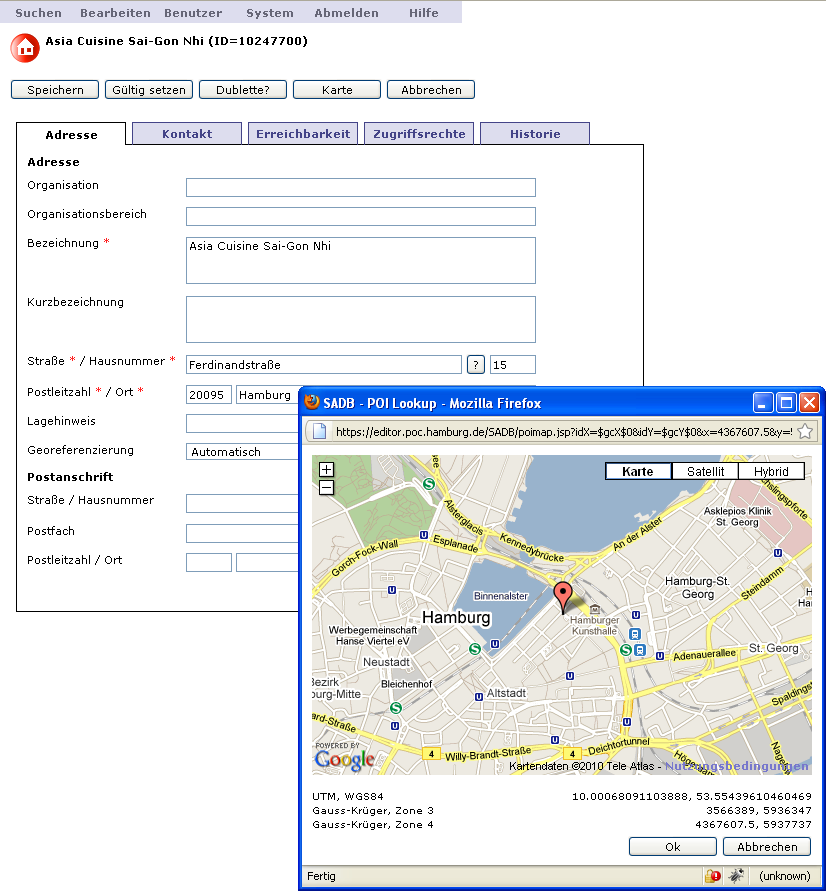Click the Karte button in the form toolbar
This screenshot has height=891, width=826.
tap(337, 90)
